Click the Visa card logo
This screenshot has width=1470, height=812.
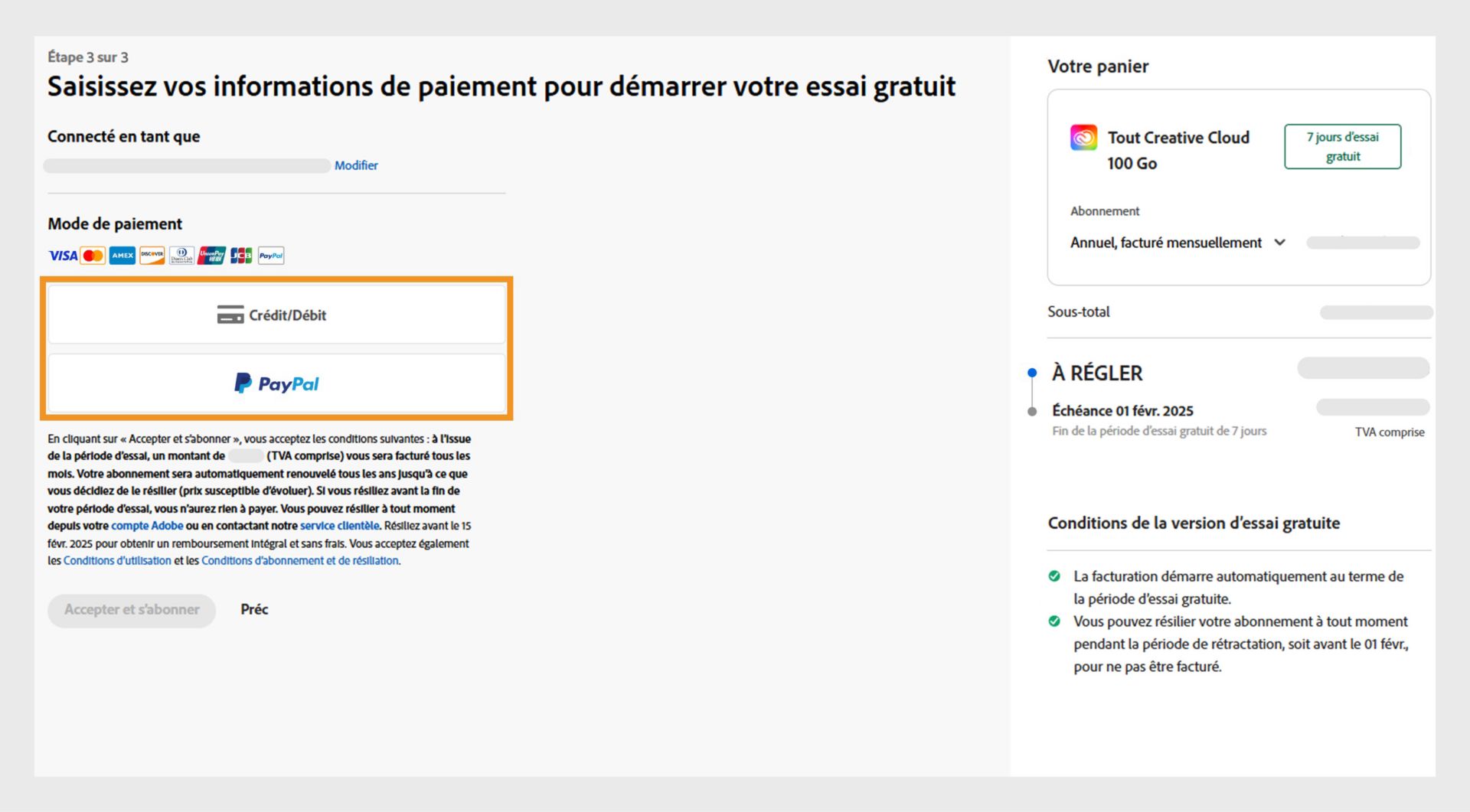(x=63, y=256)
